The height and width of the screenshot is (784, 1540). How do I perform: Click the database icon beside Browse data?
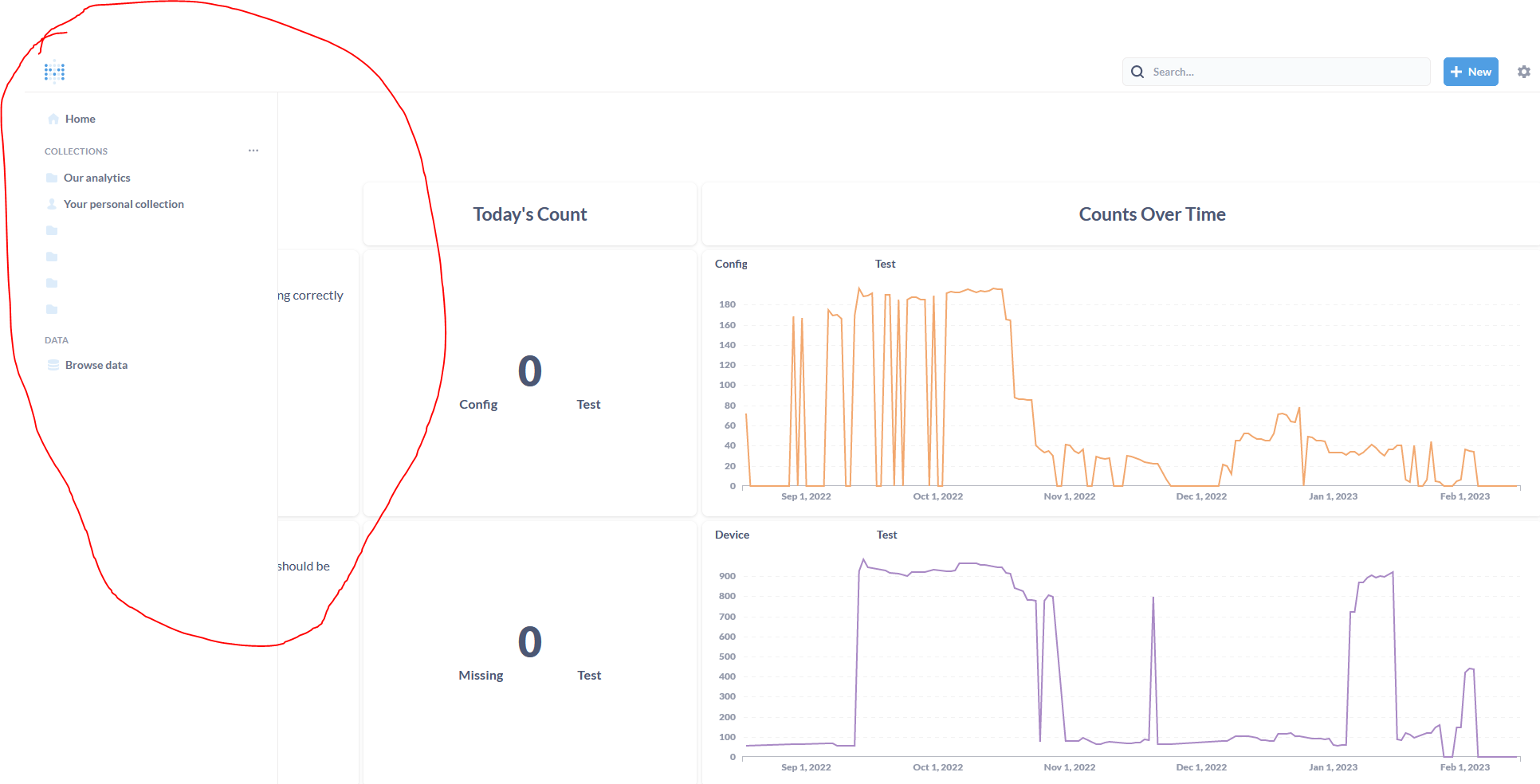click(53, 365)
